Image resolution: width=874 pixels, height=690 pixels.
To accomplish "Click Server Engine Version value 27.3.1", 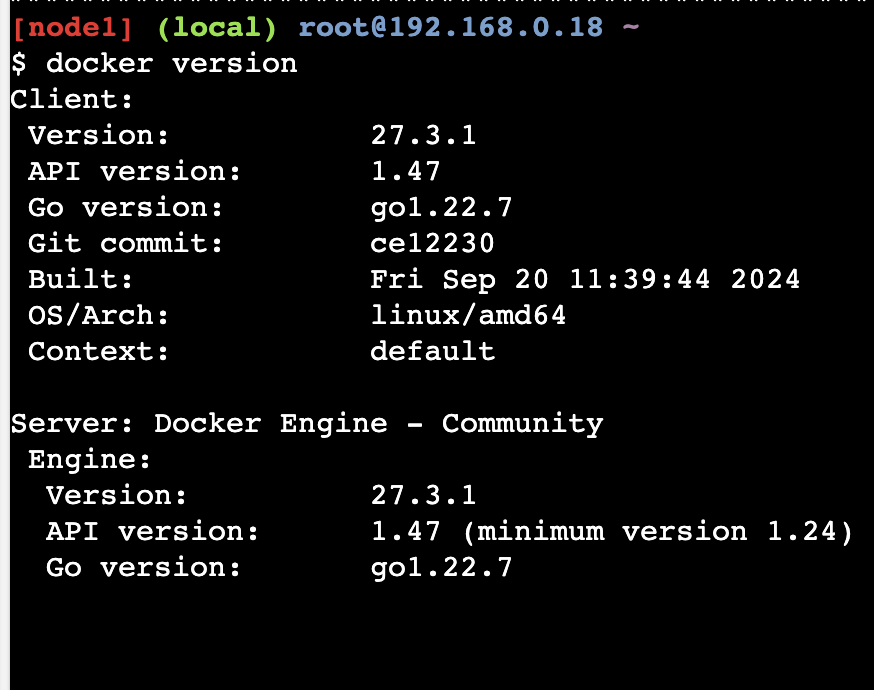I will (424, 495).
